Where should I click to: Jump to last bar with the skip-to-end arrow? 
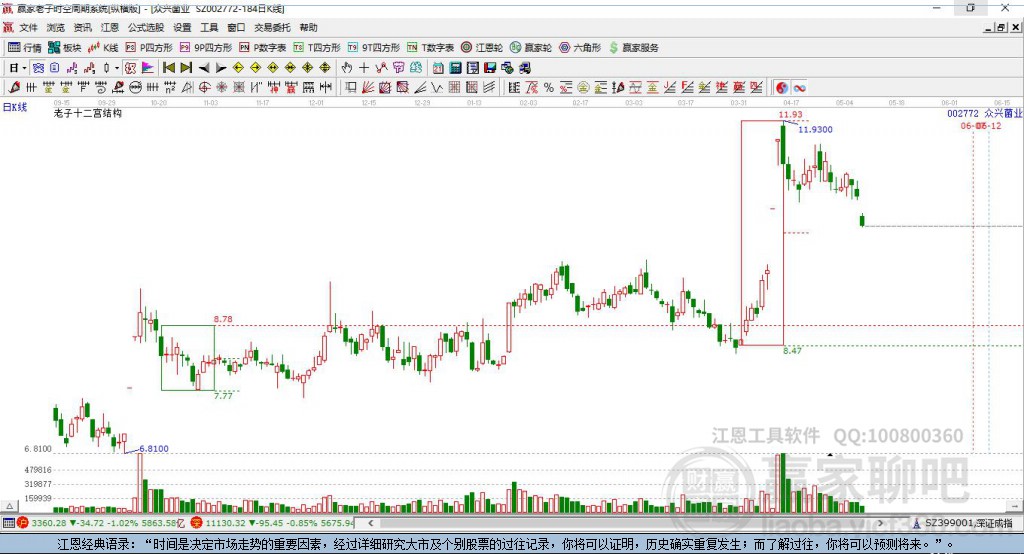[186, 68]
